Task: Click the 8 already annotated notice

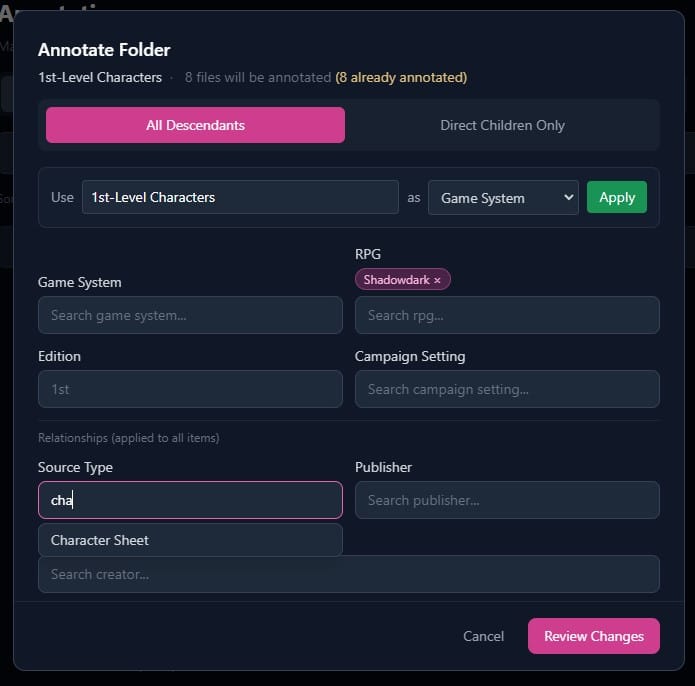Action: [401, 77]
